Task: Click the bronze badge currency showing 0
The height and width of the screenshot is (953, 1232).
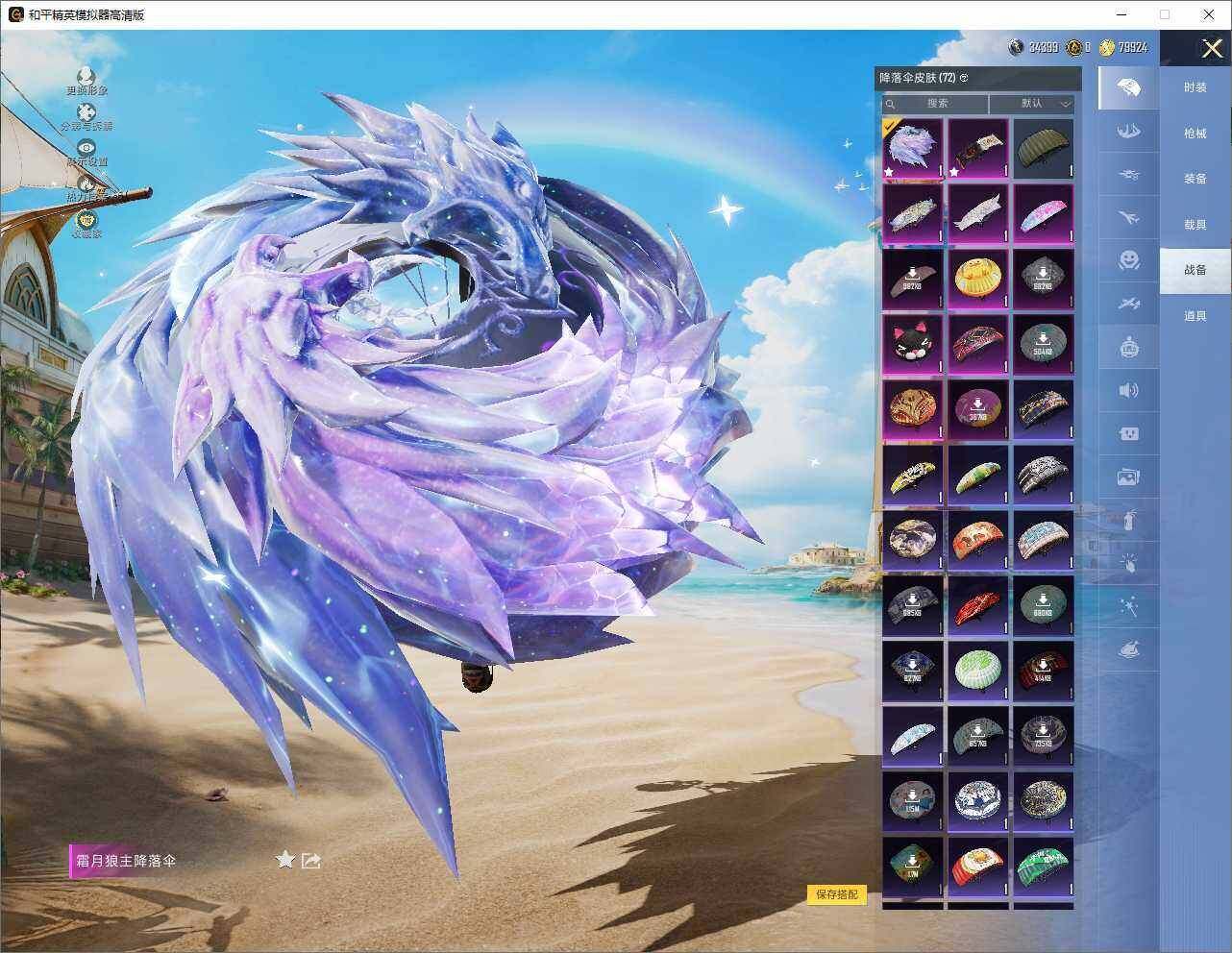Action: [1078, 47]
